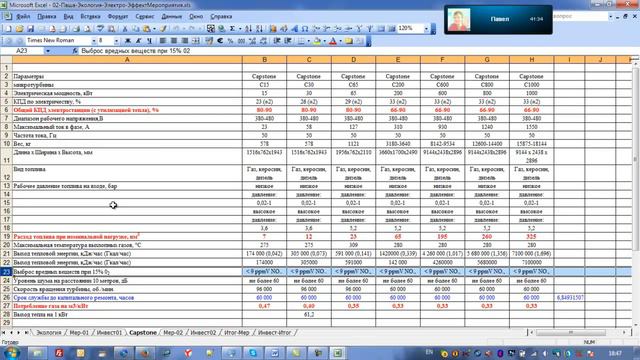This screenshot has height=360, width=640.
Task: Click the Increase Decimal icon
Action: pyautogui.click(x=252, y=40)
